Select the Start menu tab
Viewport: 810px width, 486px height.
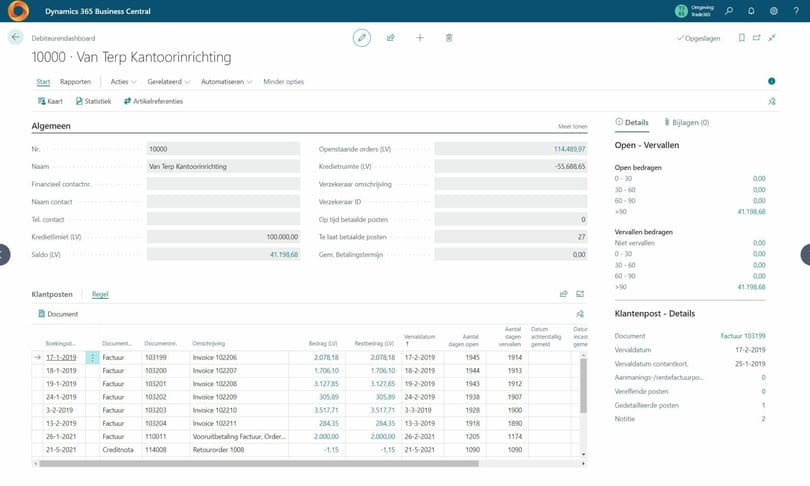click(43, 82)
